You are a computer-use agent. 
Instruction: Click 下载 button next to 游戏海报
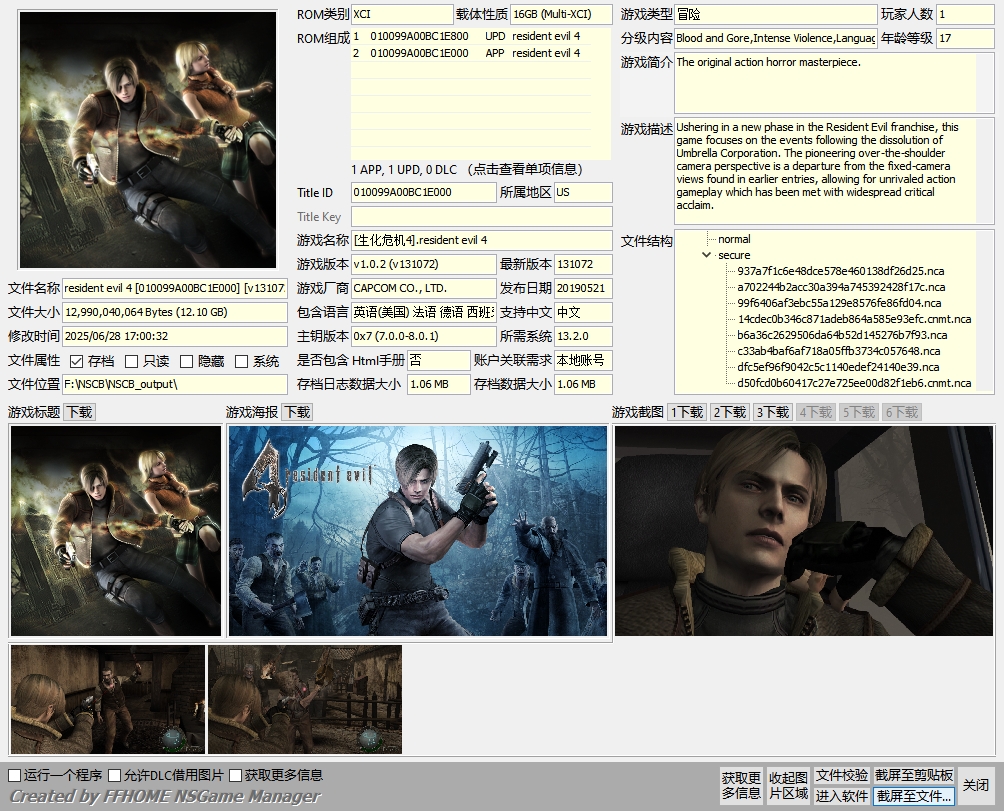(x=297, y=412)
